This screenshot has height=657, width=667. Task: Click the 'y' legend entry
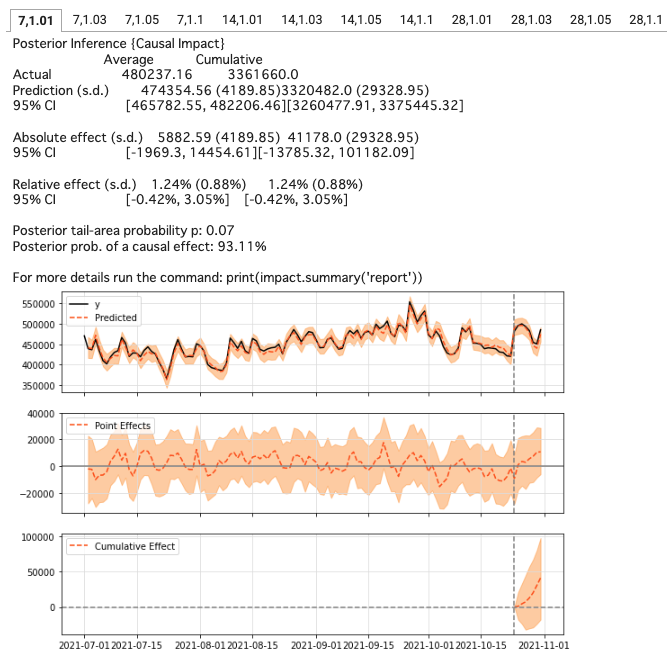tap(85, 304)
